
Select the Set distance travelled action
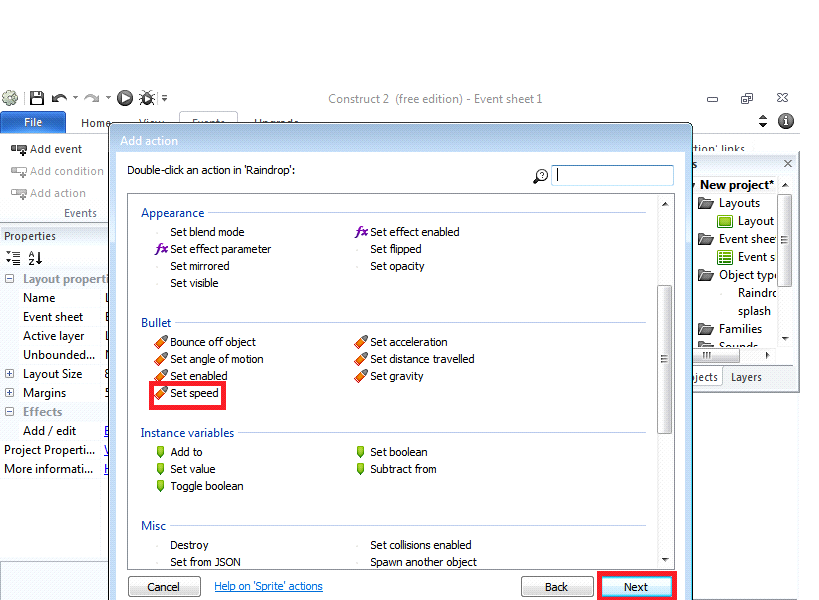coord(414,359)
